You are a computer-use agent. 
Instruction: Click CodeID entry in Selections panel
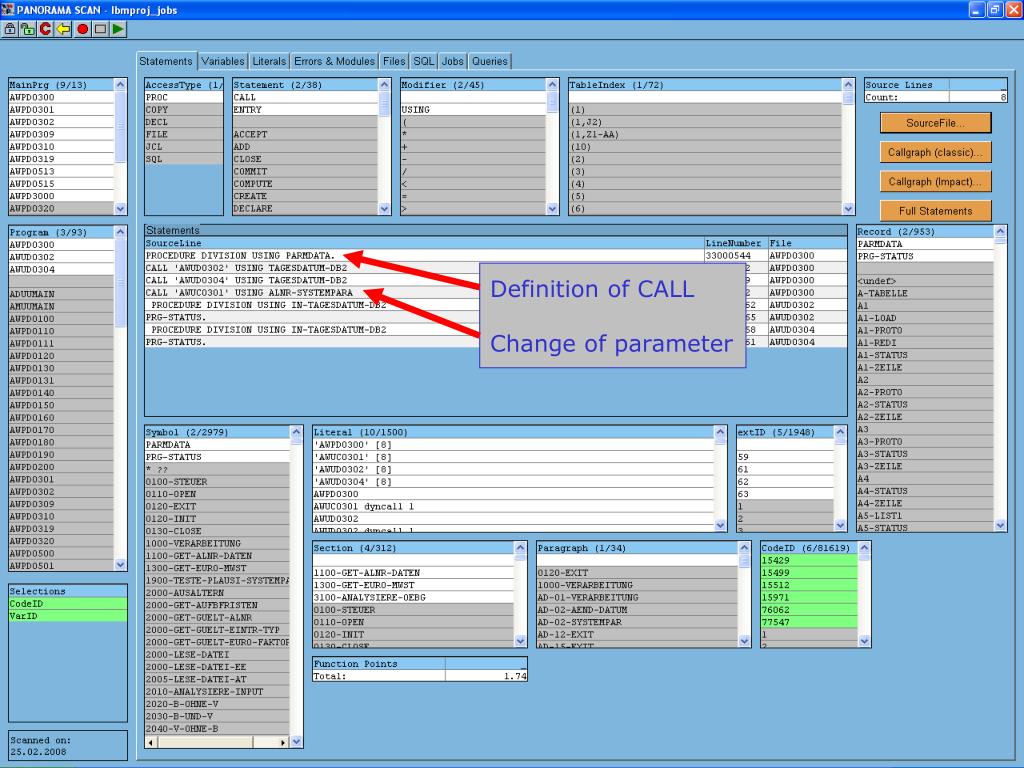67,603
